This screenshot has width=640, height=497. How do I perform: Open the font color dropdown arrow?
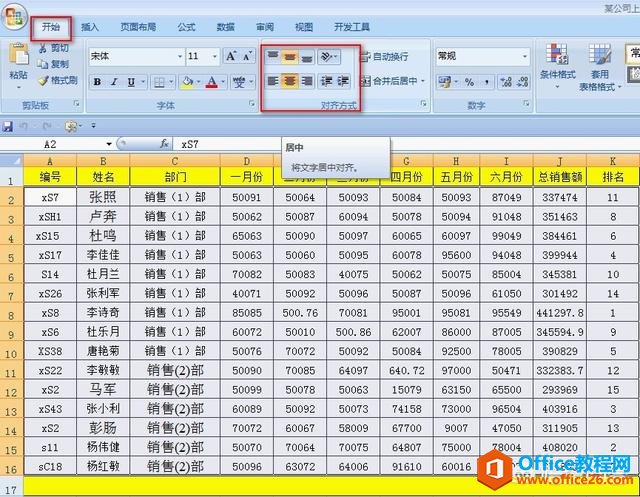pos(223,82)
